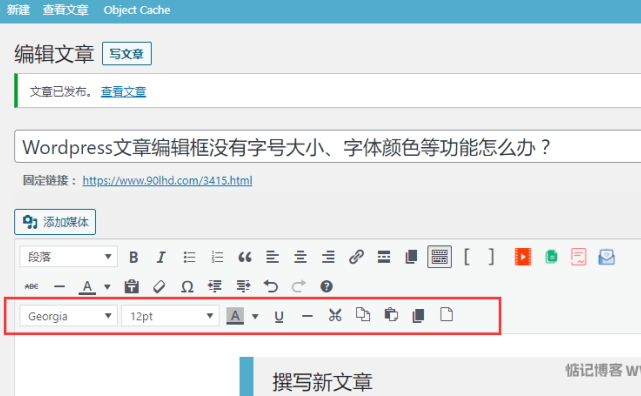Open the 查看文章 link in the notice
Screen dimensions: 641x396
[123, 92]
